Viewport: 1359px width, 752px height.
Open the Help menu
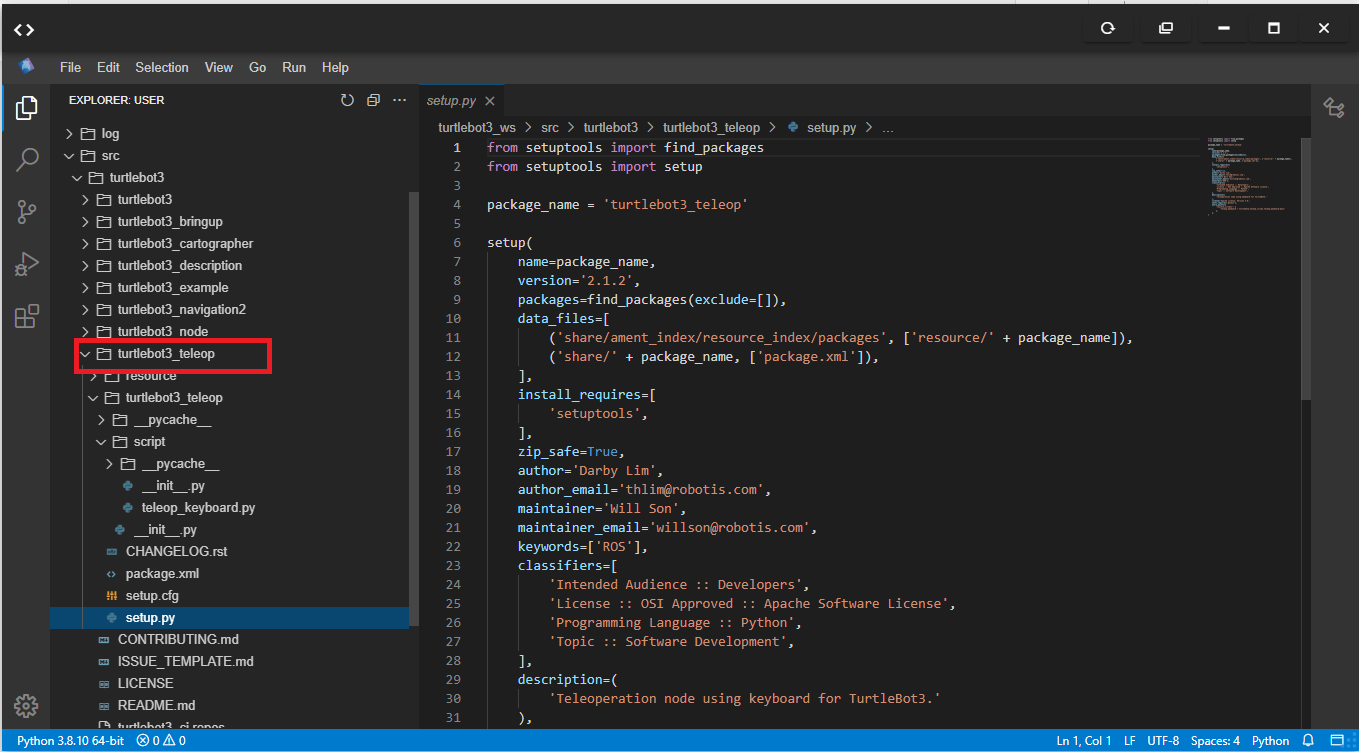[x=336, y=68]
